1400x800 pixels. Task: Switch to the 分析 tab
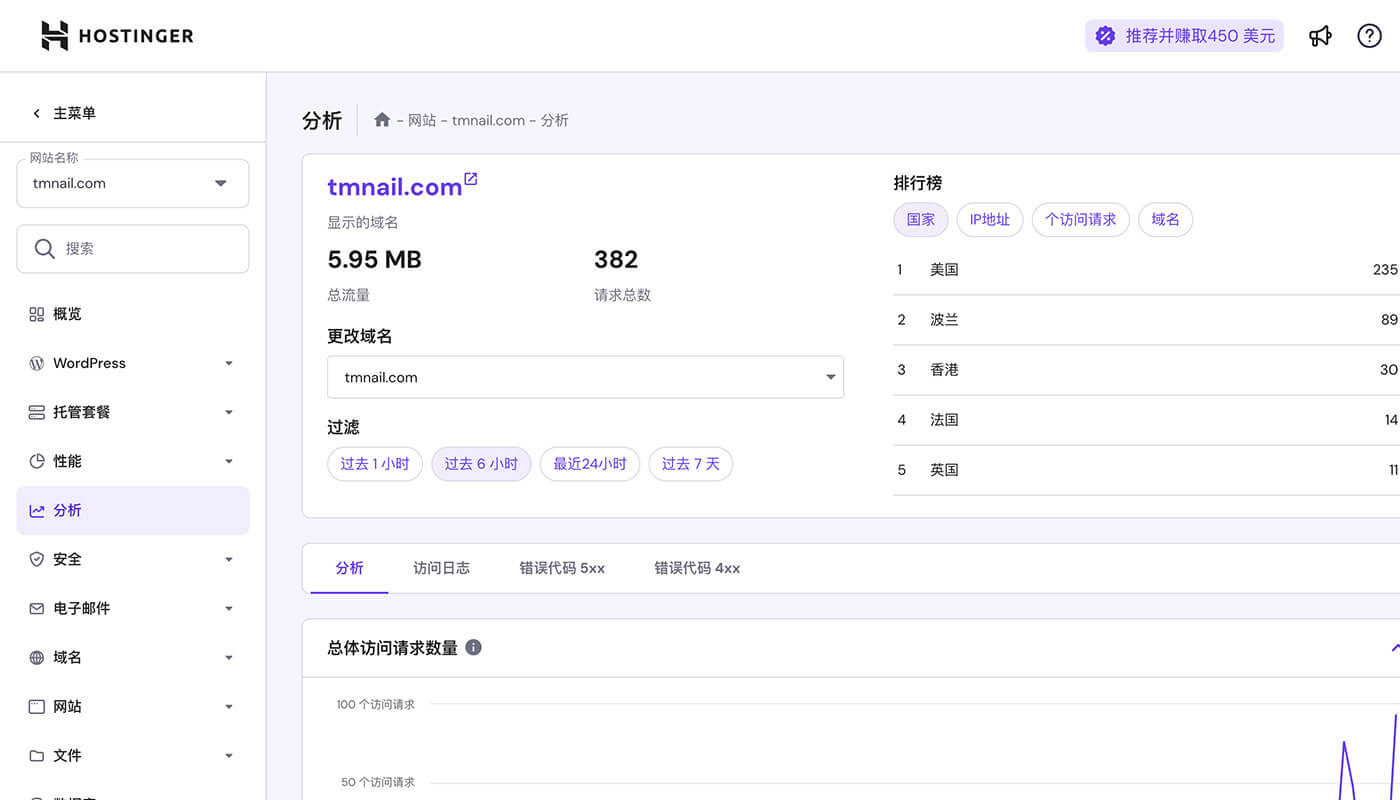(x=349, y=568)
